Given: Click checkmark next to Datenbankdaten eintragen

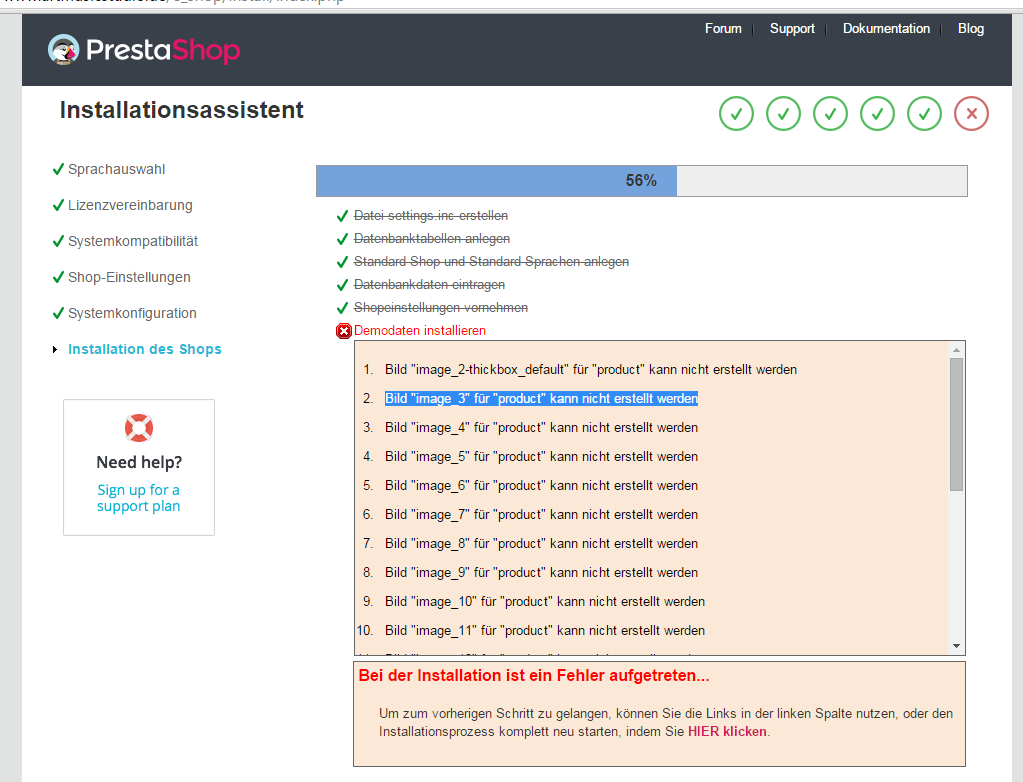Looking at the screenshot, I should point(342,285).
